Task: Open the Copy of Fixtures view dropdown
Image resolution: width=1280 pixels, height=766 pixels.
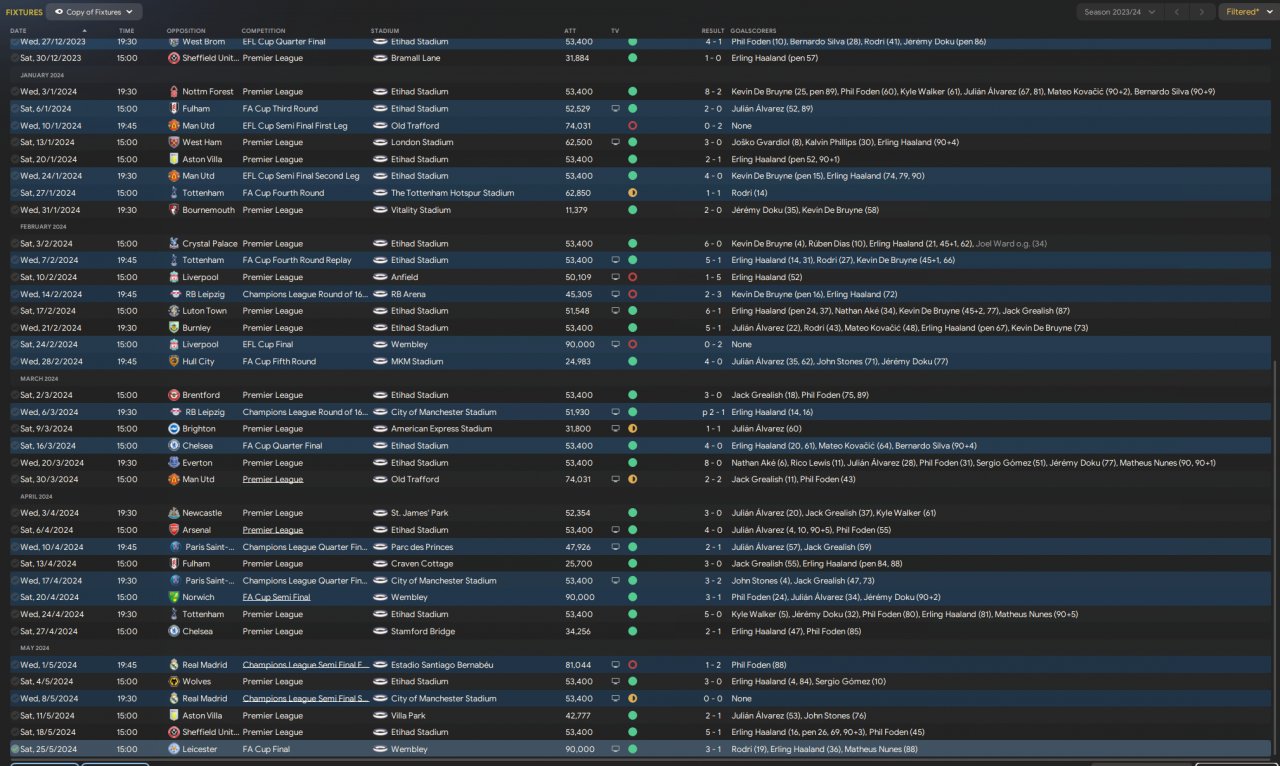Action: pyautogui.click(x=94, y=12)
